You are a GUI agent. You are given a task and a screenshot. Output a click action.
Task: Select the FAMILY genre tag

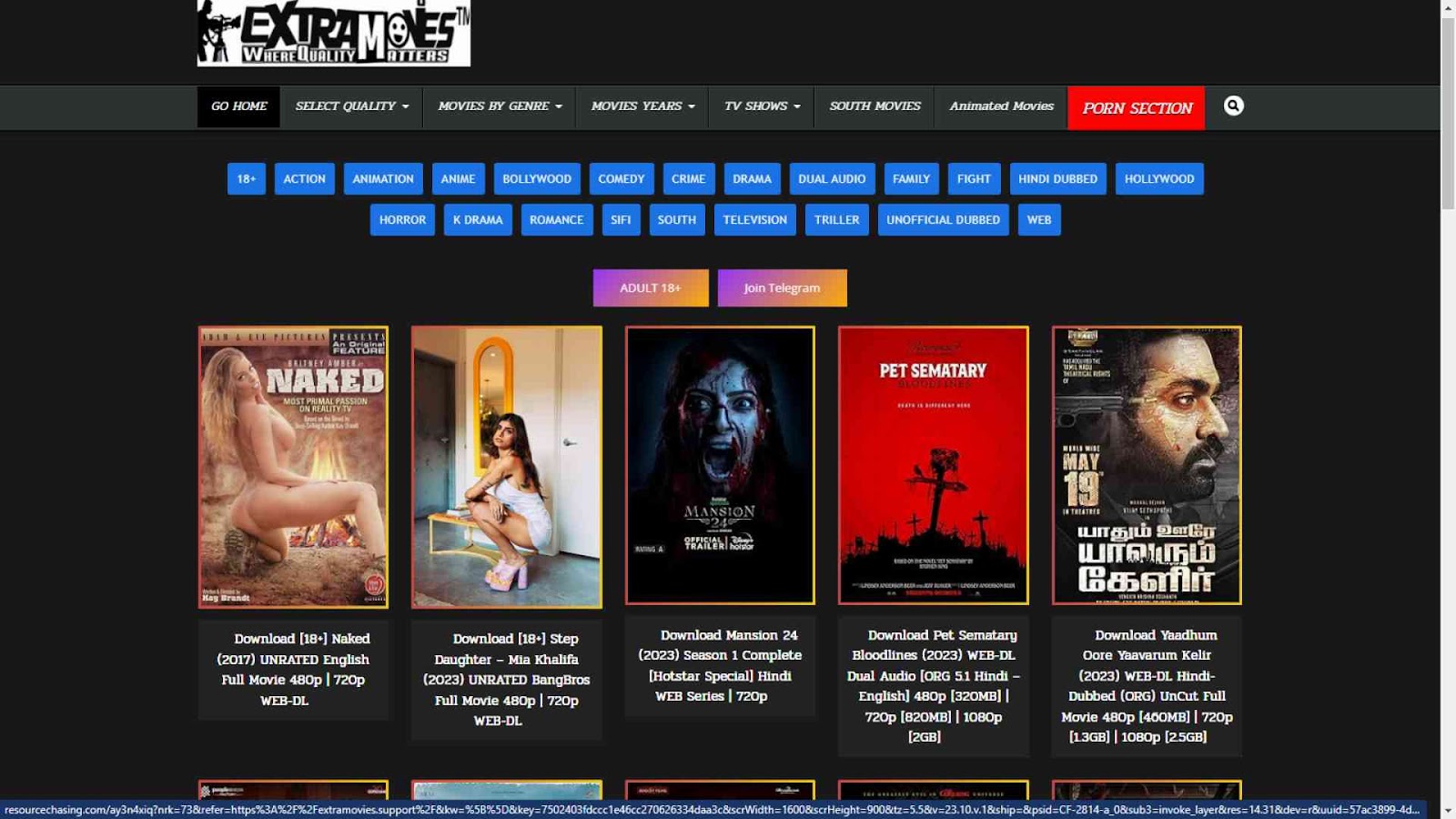[x=911, y=179]
